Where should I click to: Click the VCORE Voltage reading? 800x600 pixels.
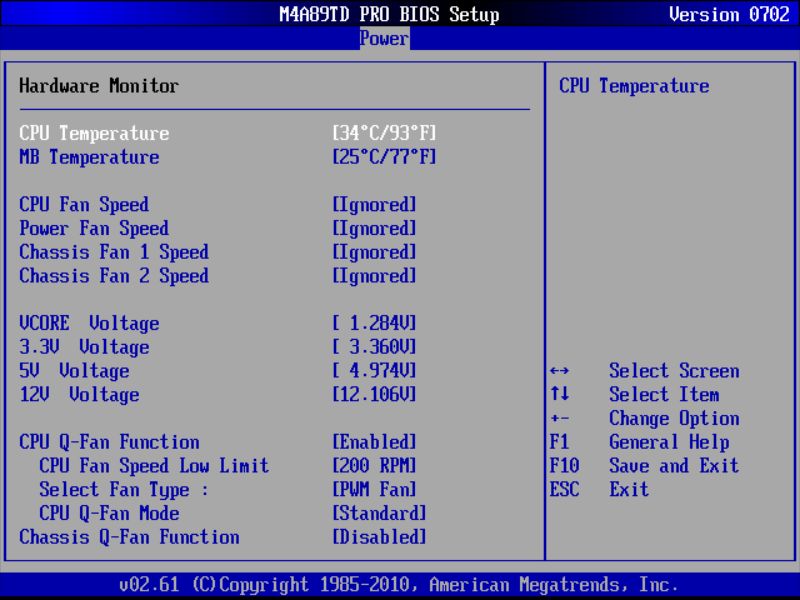(89, 323)
